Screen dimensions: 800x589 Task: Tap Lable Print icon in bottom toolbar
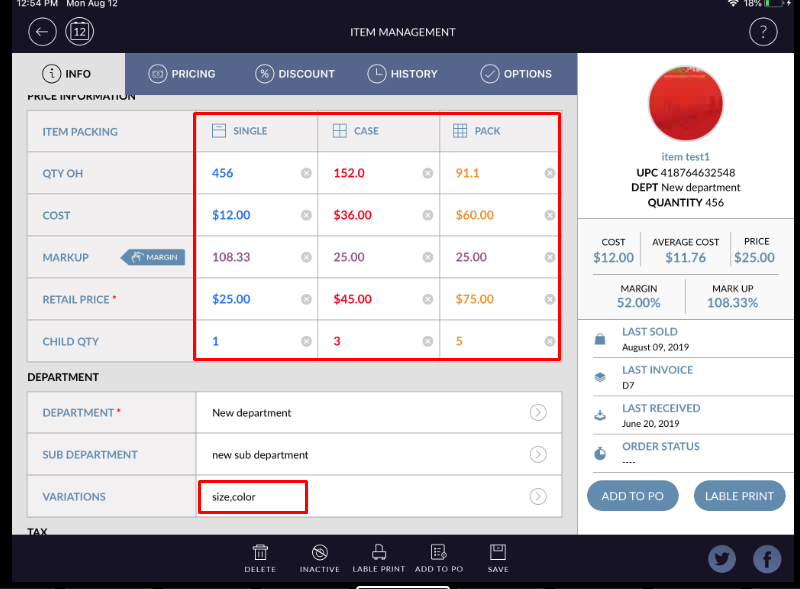click(379, 558)
